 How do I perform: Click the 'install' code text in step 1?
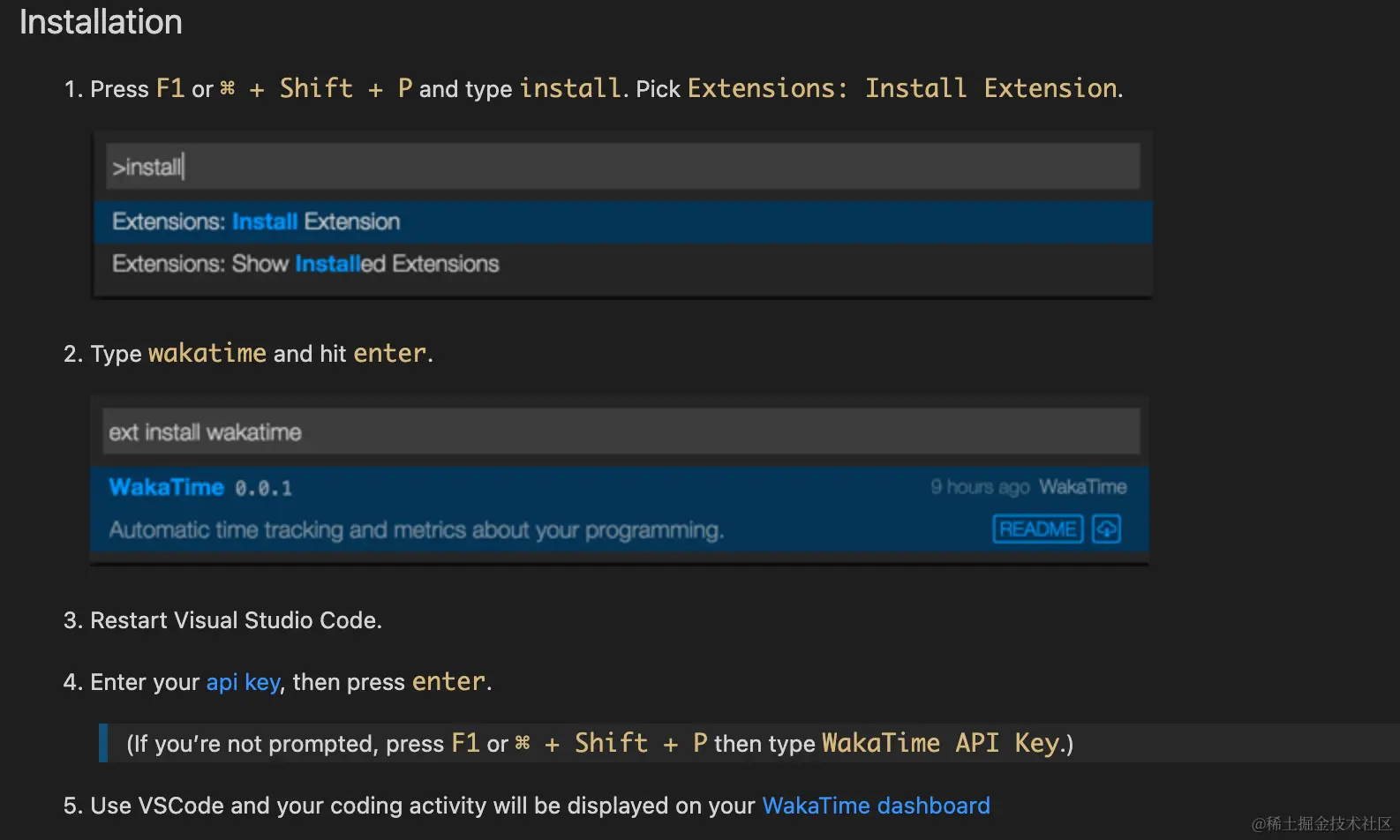click(x=570, y=88)
